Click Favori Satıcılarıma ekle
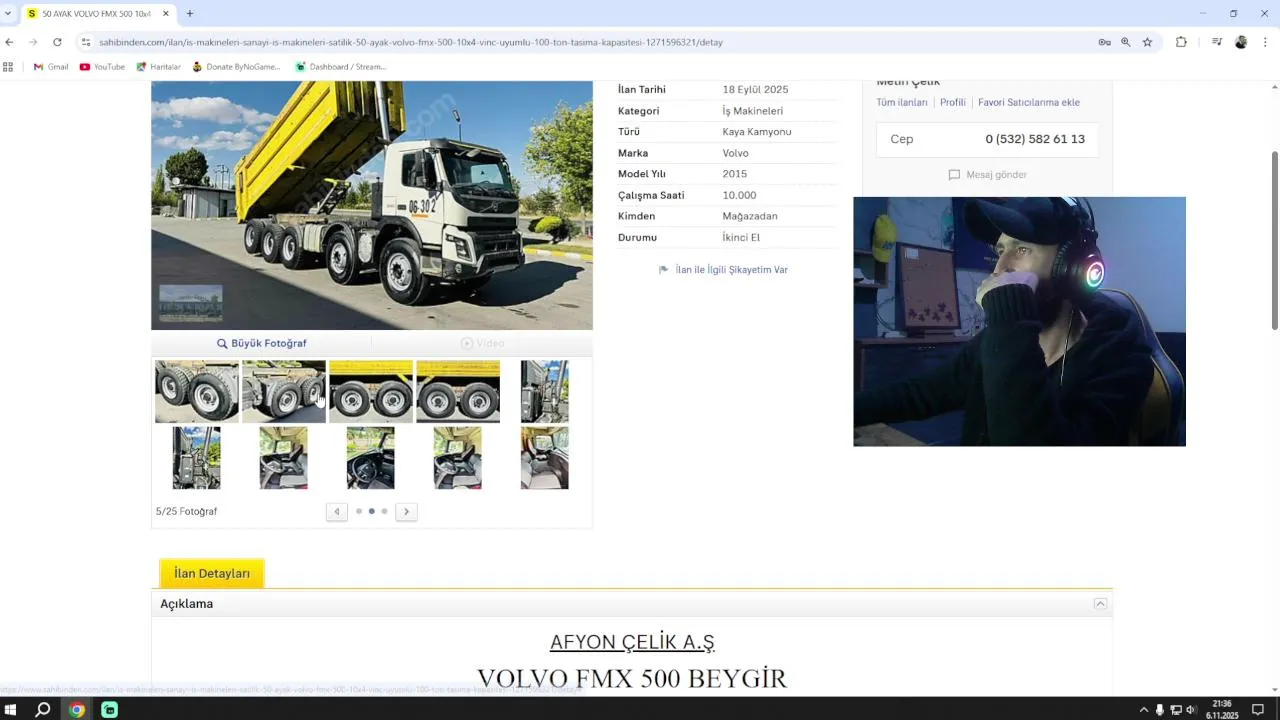1280x720 pixels. tap(1029, 102)
